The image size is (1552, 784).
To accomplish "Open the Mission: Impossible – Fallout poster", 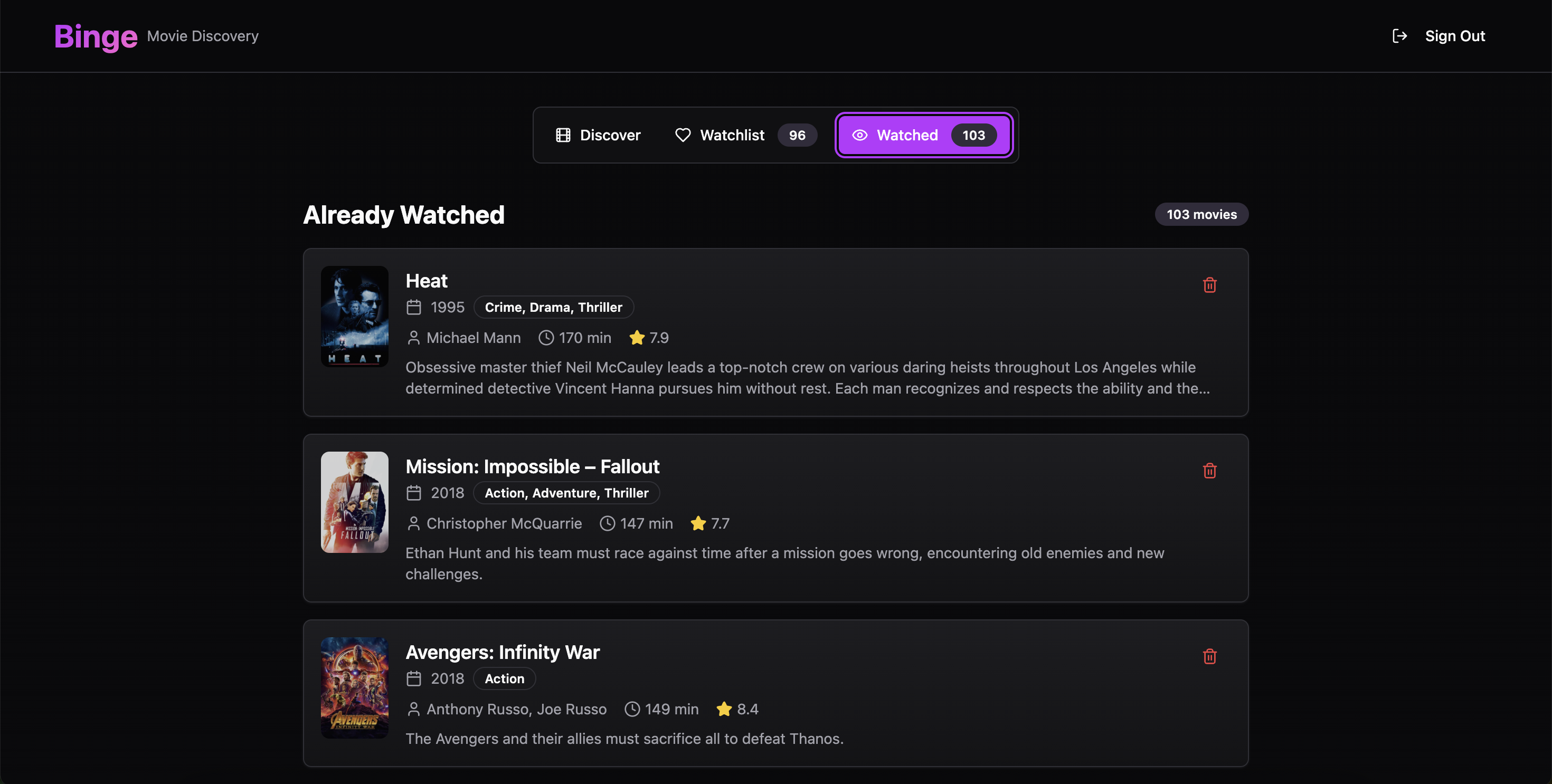I will click(x=354, y=502).
